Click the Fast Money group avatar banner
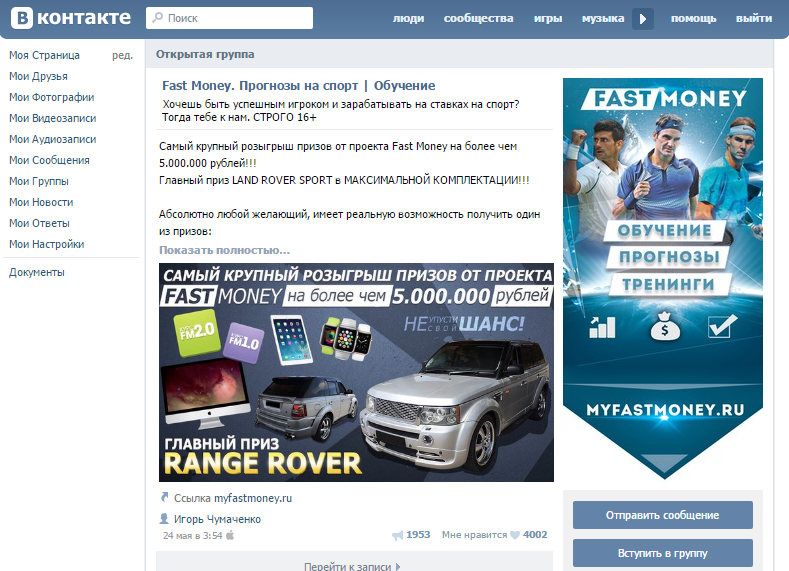789x571 pixels. [663, 278]
